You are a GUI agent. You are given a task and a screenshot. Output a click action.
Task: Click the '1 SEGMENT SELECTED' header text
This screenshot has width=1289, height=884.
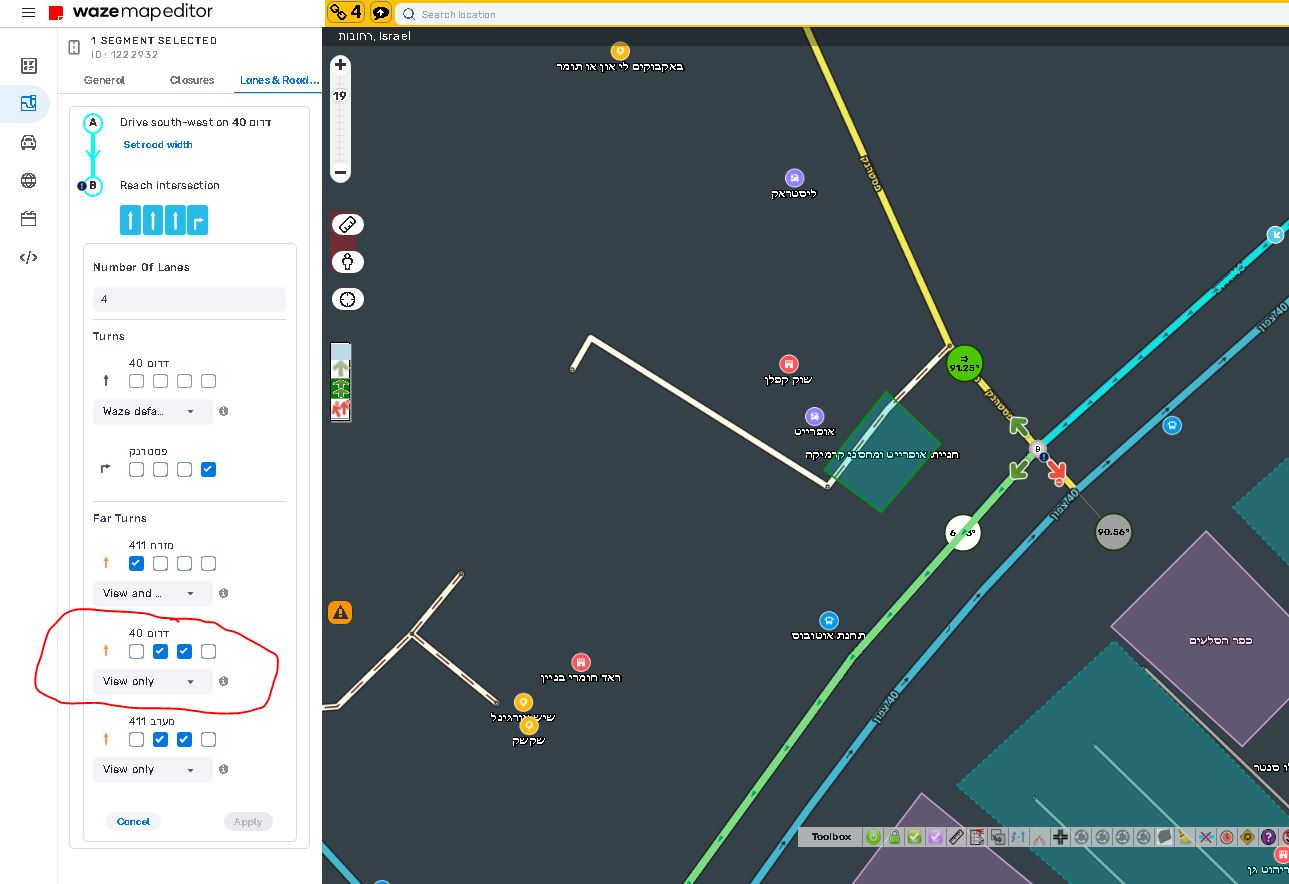(x=154, y=41)
